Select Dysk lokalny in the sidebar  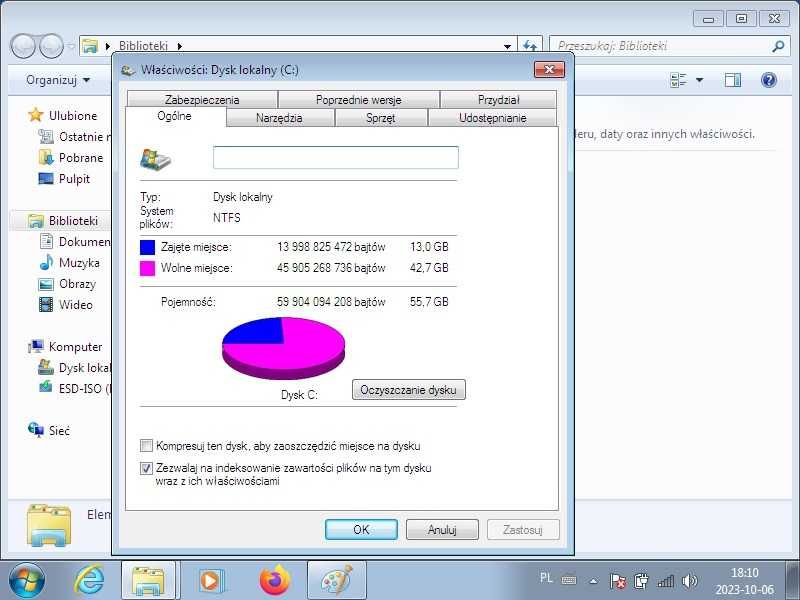75,368
